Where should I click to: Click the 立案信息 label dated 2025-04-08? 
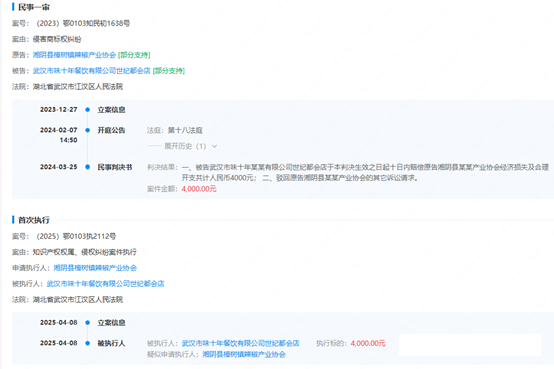(x=111, y=322)
